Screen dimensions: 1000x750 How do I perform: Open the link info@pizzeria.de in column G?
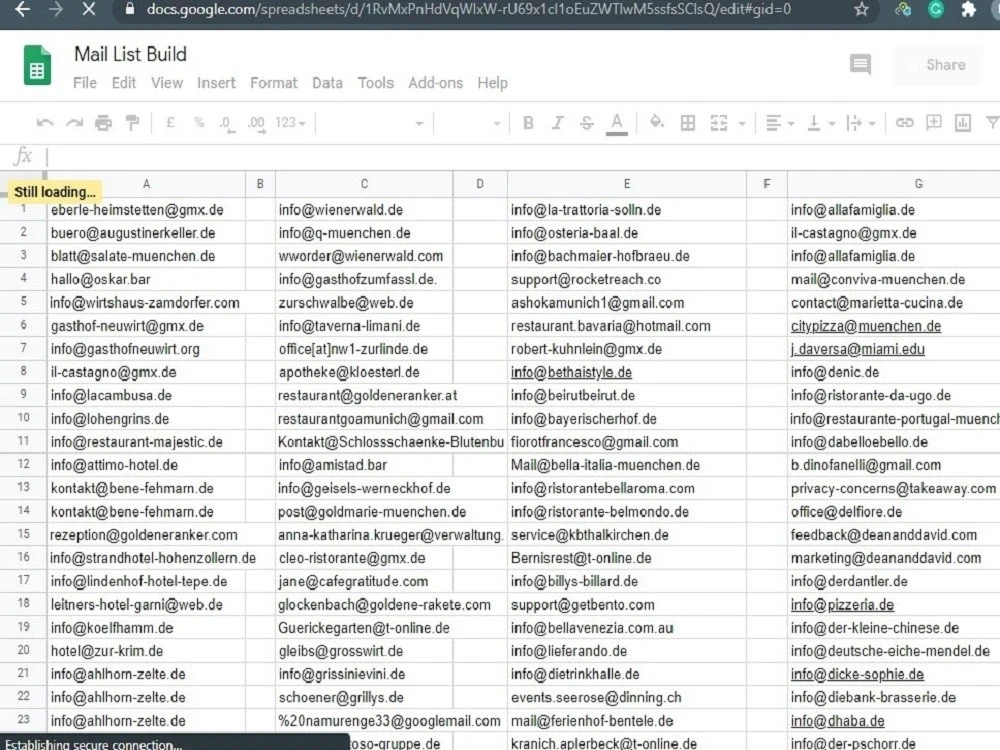click(841, 604)
